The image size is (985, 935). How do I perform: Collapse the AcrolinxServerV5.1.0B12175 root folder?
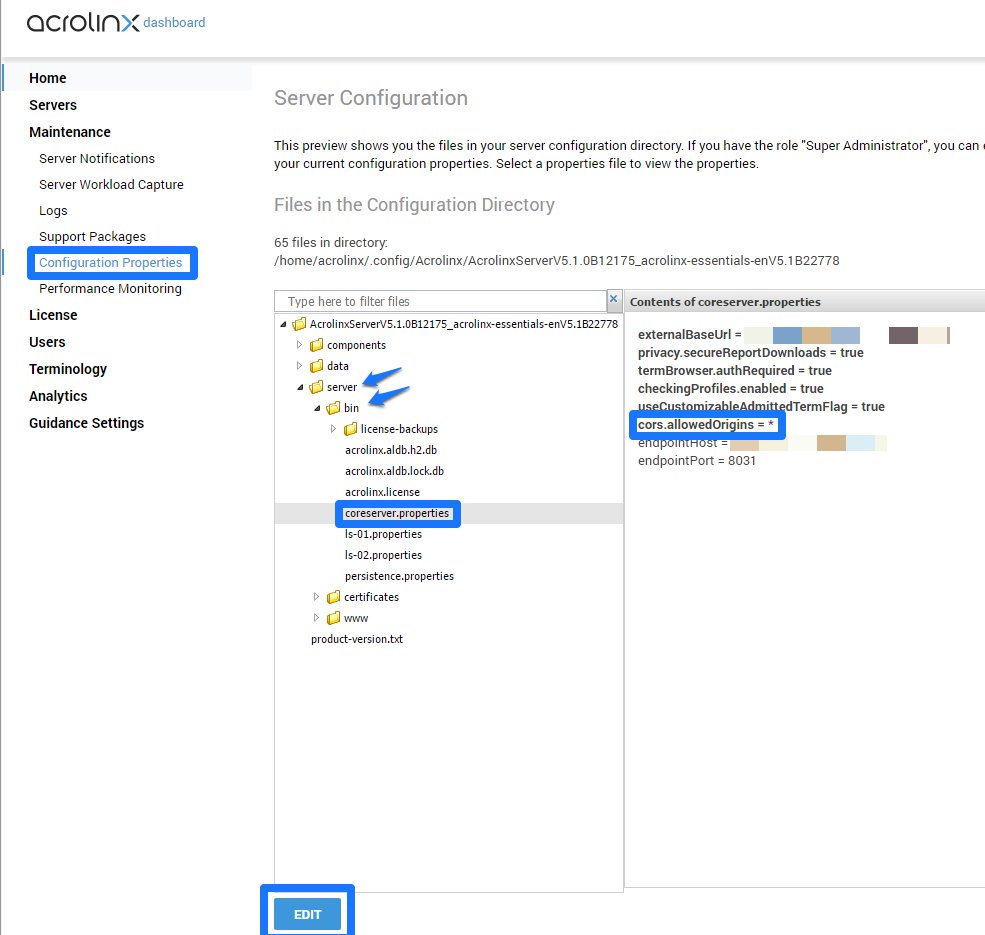(283, 324)
